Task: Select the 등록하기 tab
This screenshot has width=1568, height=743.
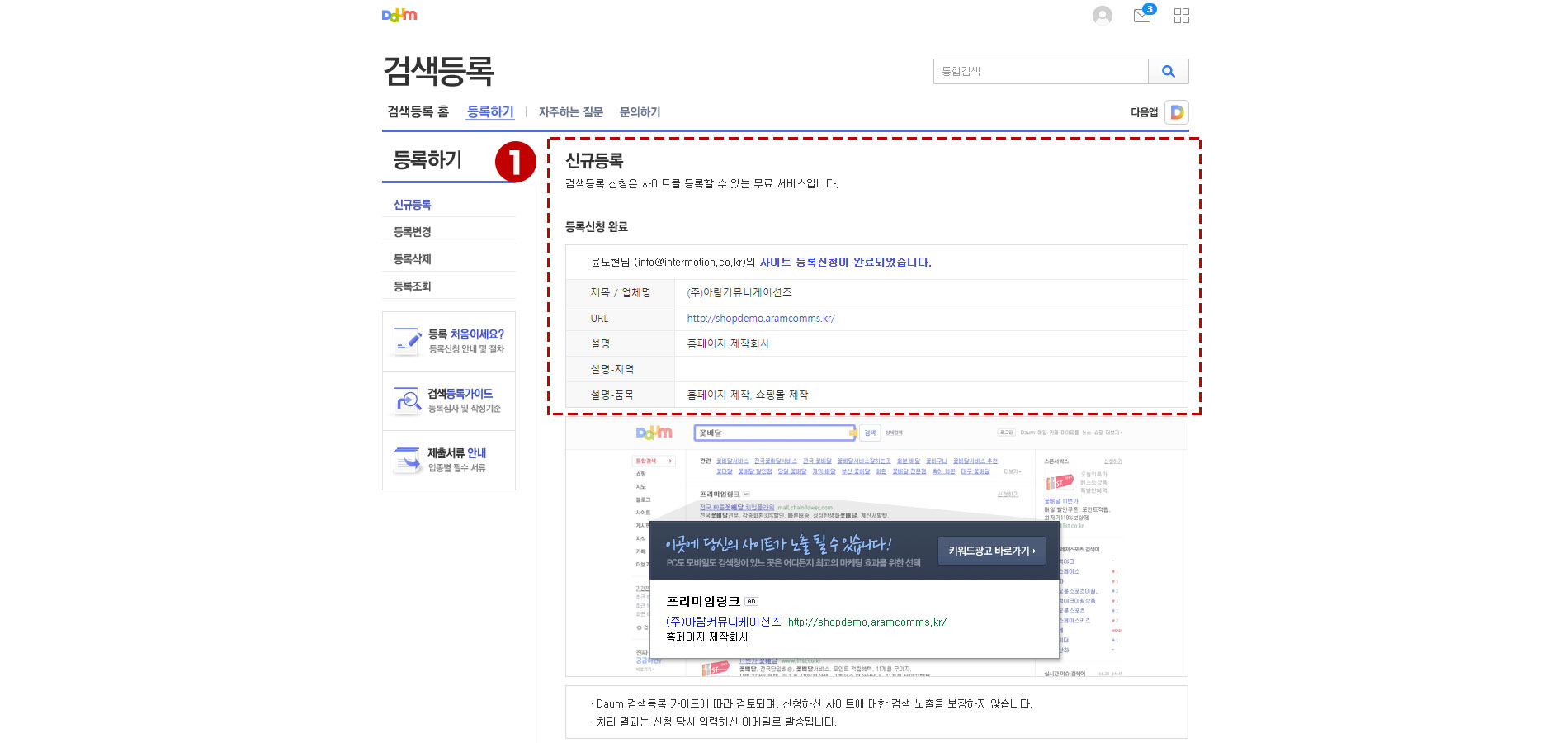Action: [490, 111]
